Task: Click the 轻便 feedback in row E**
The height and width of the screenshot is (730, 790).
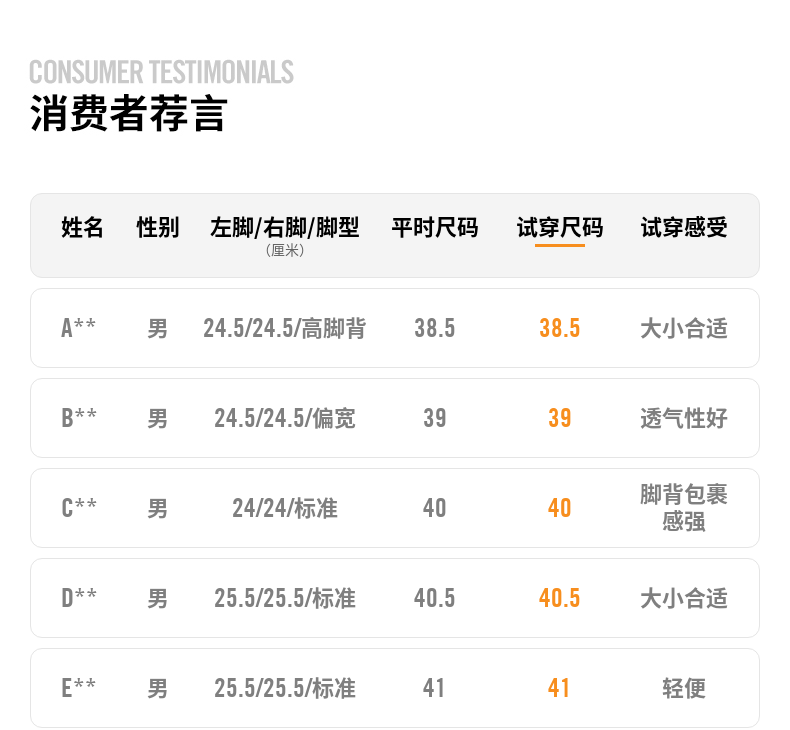Action: (684, 688)
